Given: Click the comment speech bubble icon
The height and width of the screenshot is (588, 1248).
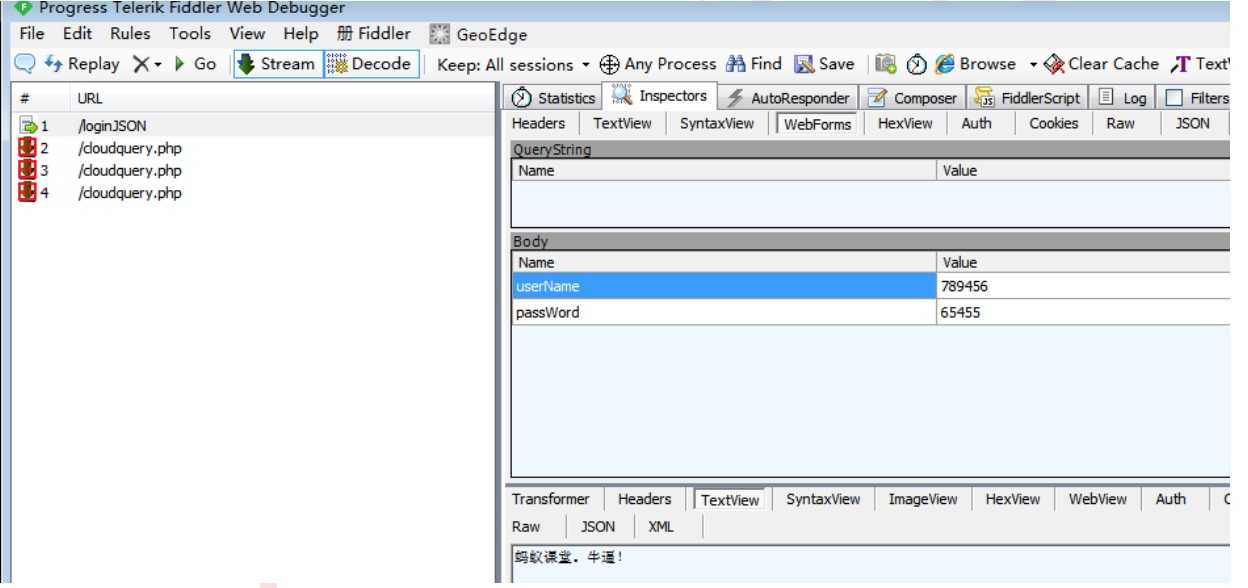Looking at the screenshot, I should pyautogui.click(x=24, y=64).
